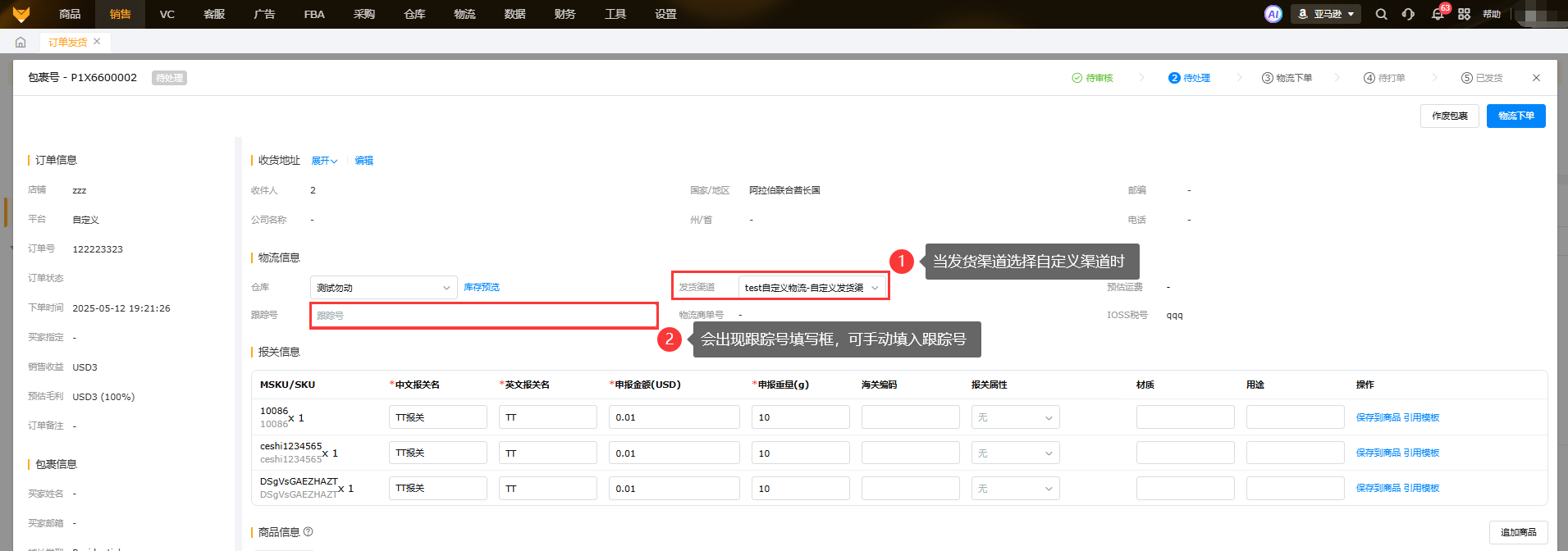Open the 采购 top menu

tap(364, 14)
